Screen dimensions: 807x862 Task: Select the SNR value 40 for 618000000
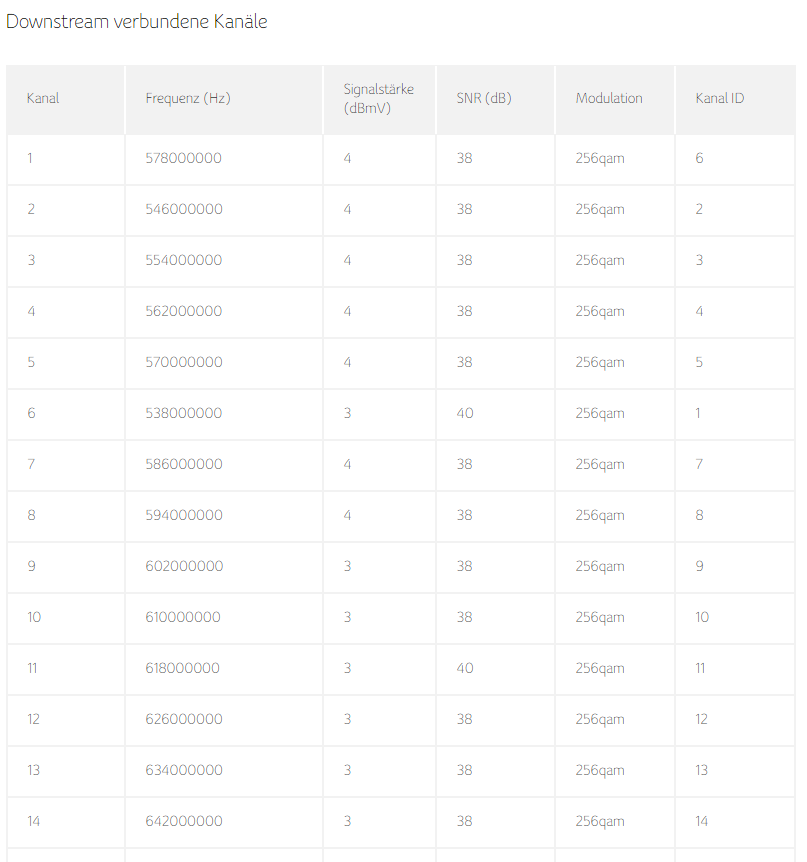point(465,668)
